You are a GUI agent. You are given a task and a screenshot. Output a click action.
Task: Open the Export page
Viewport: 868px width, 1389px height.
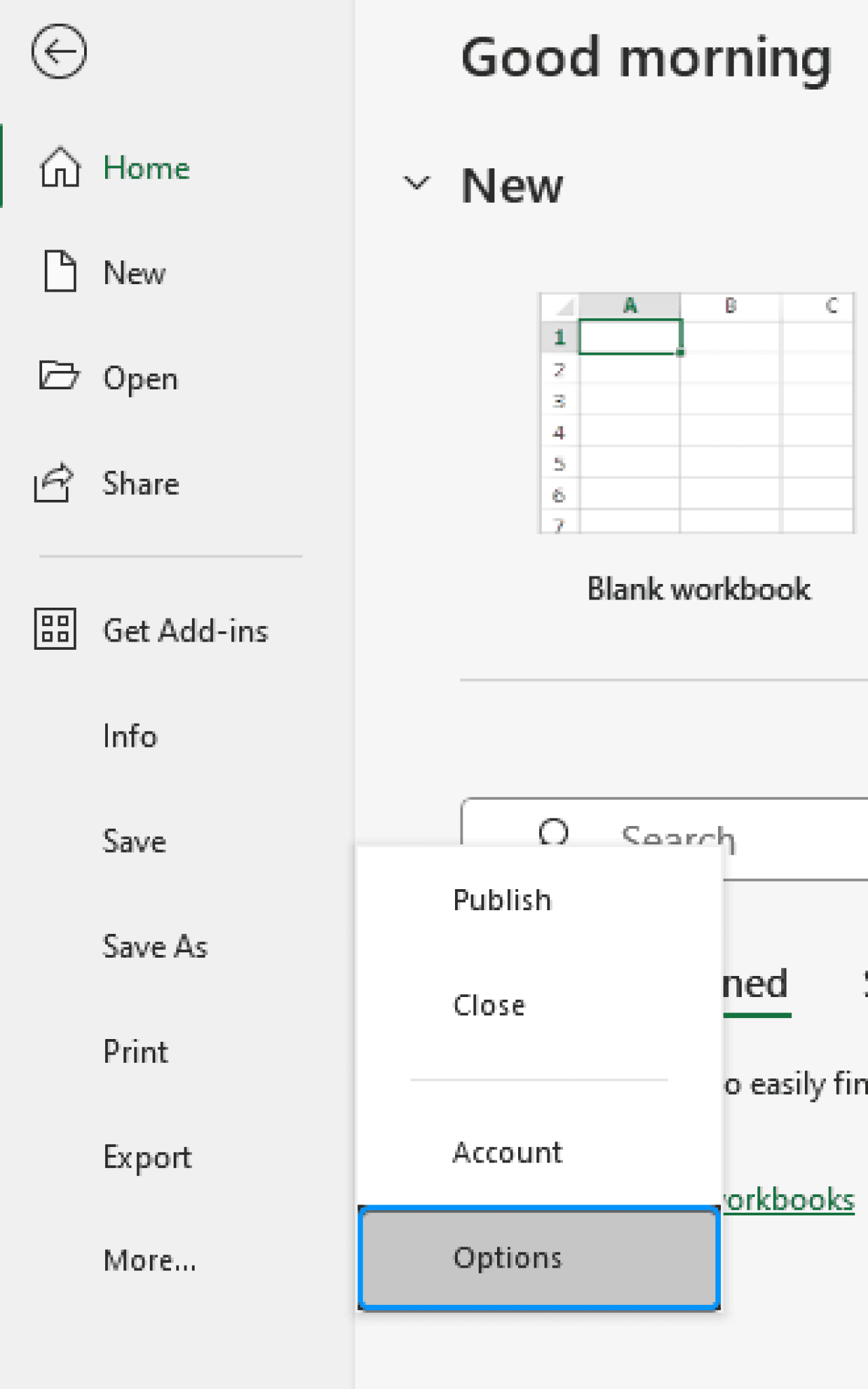[x=147, y=1157]
